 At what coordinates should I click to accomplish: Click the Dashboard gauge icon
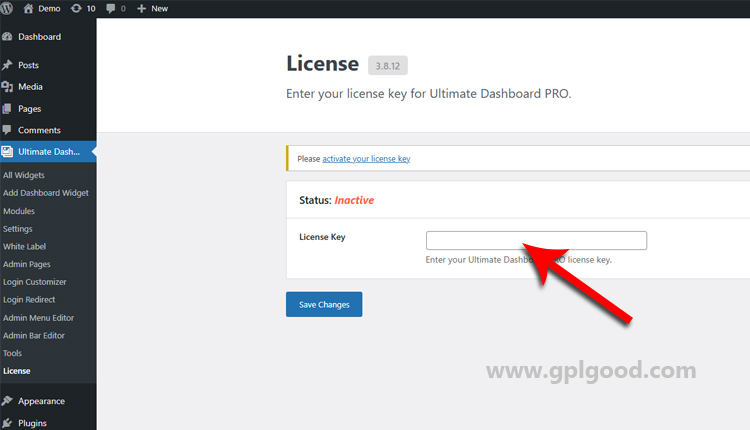(8, 37)
